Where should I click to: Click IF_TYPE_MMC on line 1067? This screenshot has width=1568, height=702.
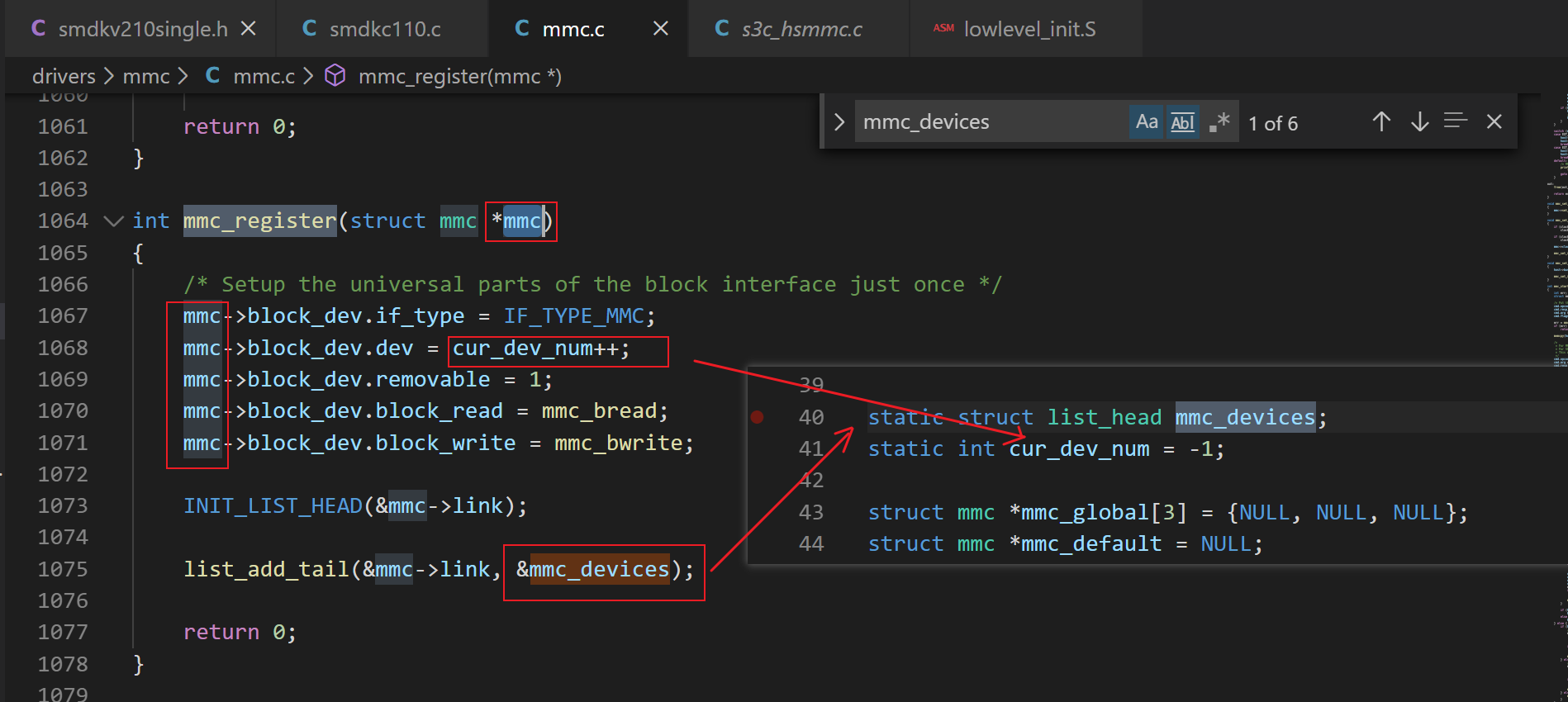(x=573, y=316)
